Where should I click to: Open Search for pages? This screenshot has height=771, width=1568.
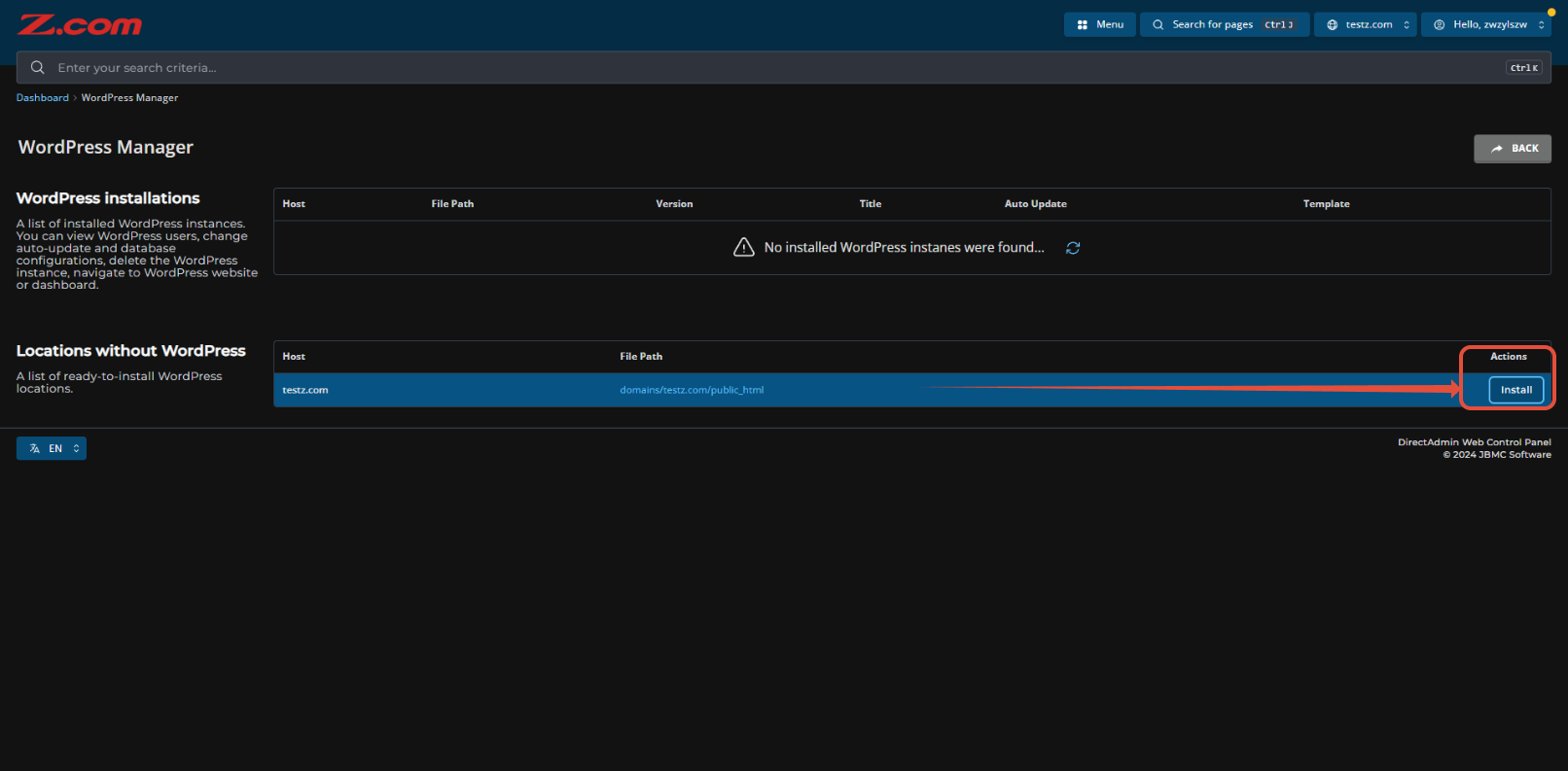pyautogui.click(x=1225, y=24)
